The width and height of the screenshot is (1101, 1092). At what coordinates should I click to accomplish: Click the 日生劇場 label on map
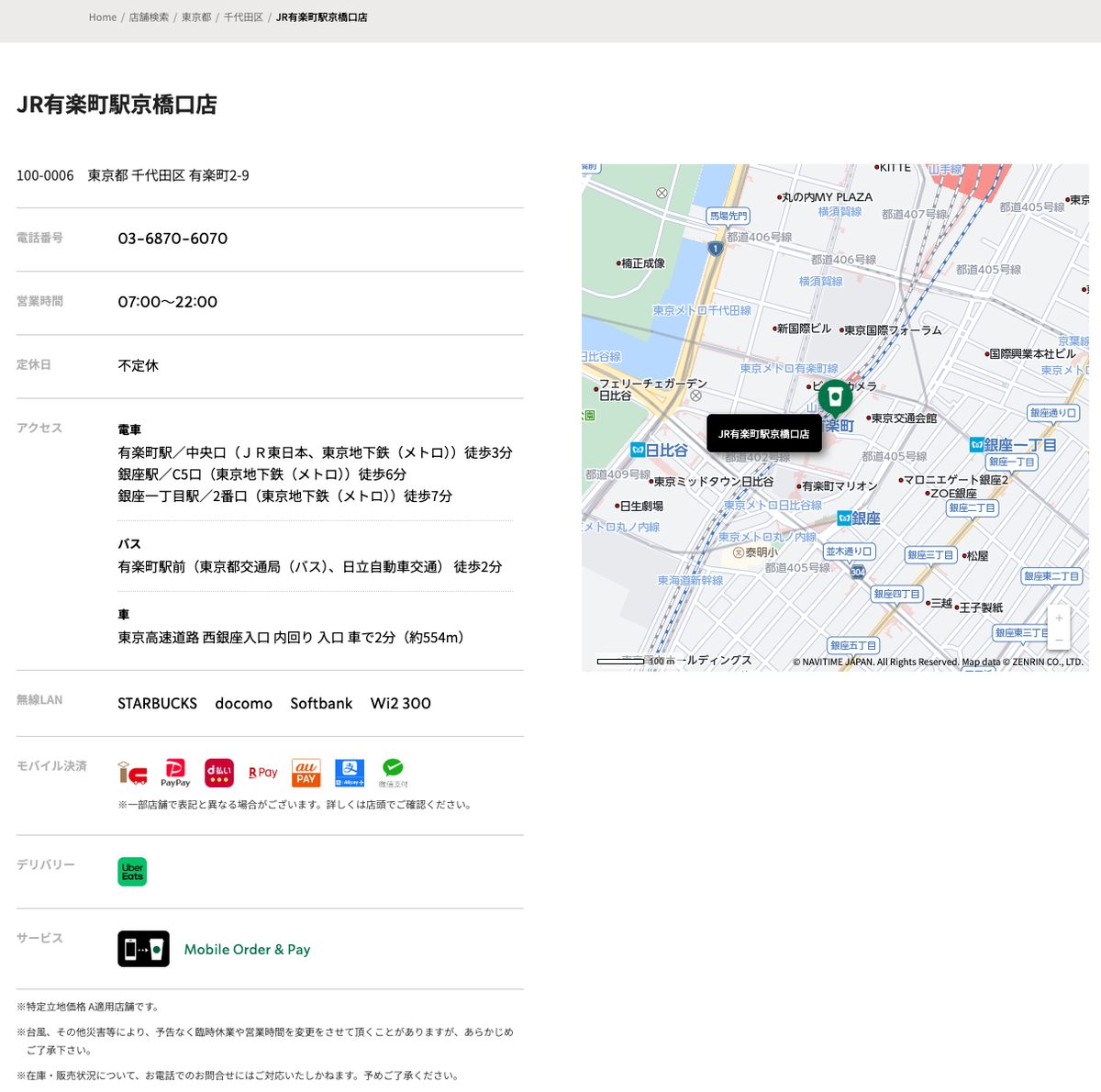tap(639, 506)
